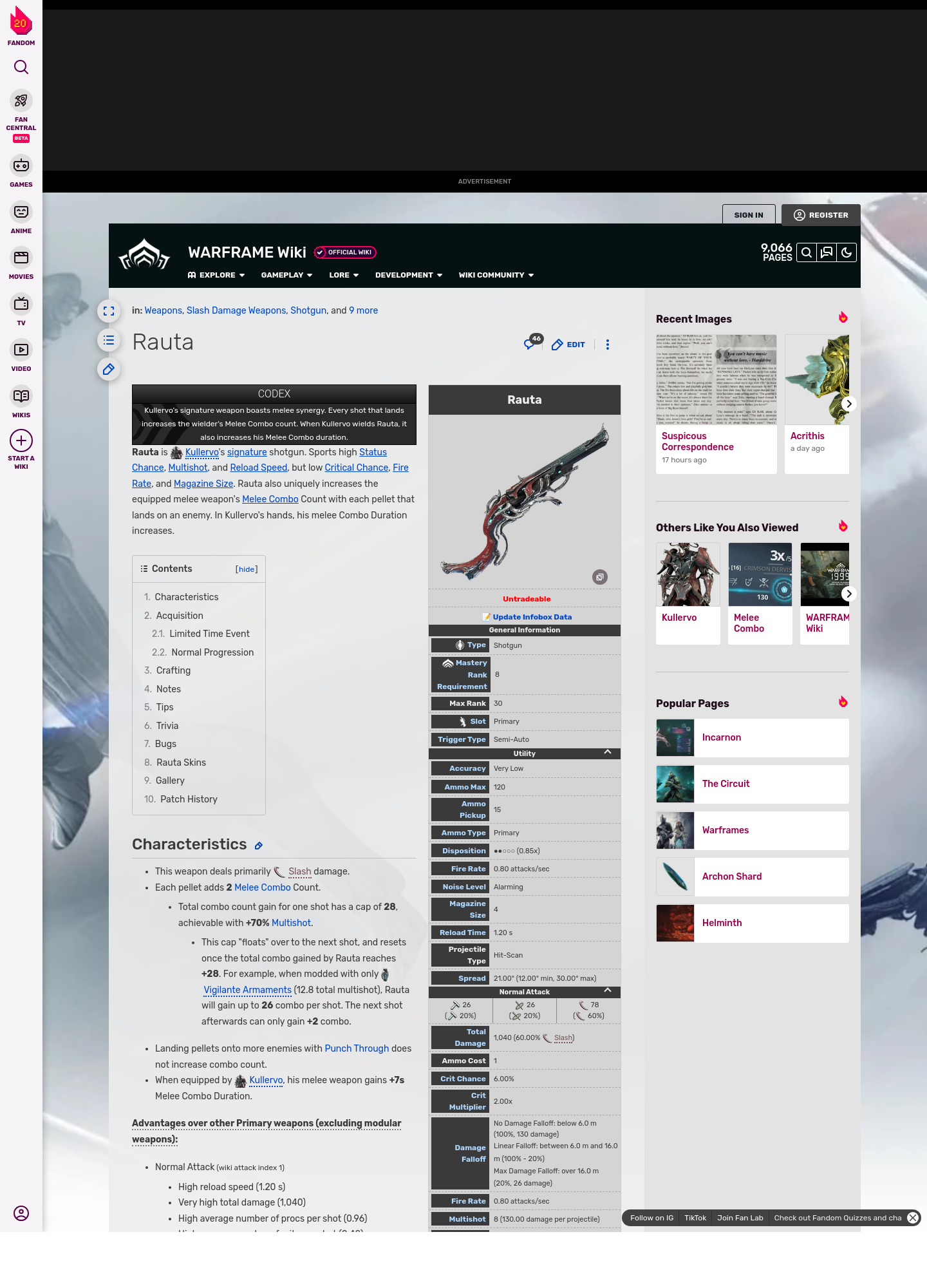The image size is (927, 1288).
Task: Jump to Patch History in Contents
Action: (189, 799)
